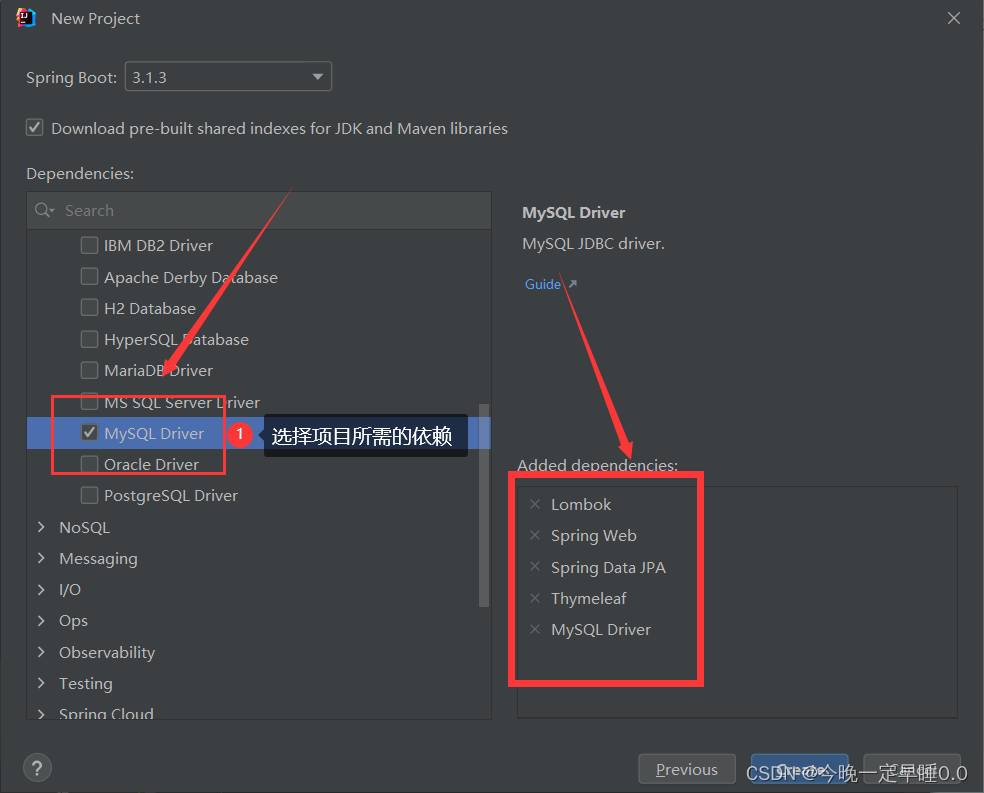Uncheck the MySQL Driver checkbox
The height and width of the screenshot is (793, 984).
[89, 432]
